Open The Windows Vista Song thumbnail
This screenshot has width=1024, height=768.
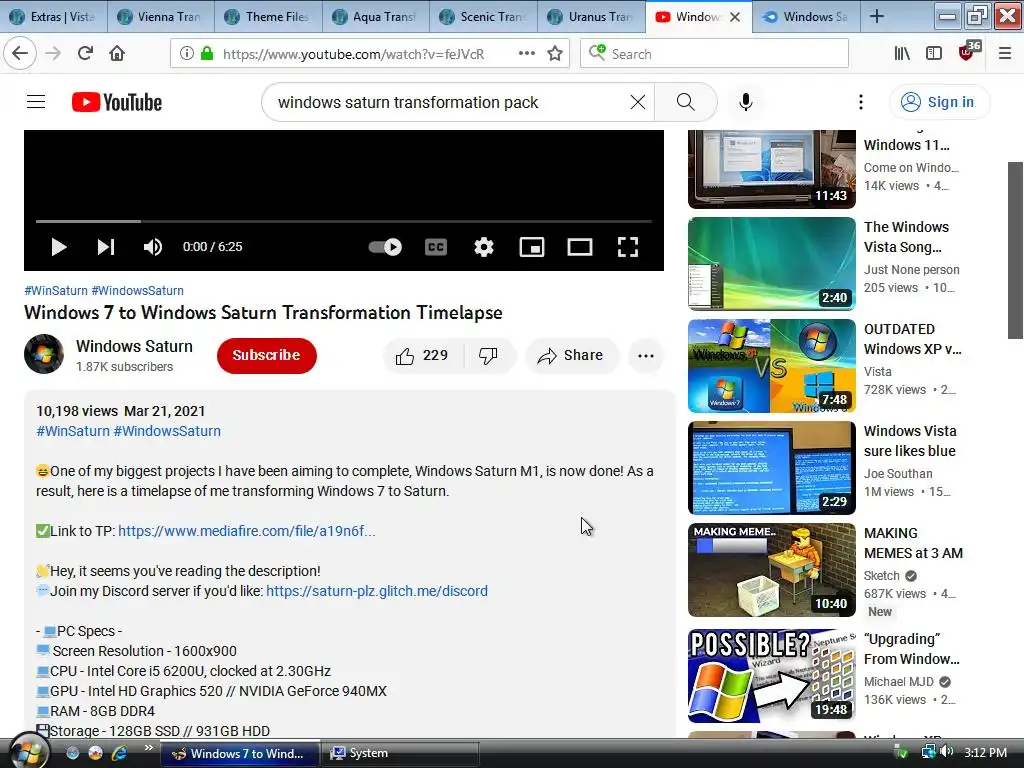pyautogui.click(x=771, y=264)
